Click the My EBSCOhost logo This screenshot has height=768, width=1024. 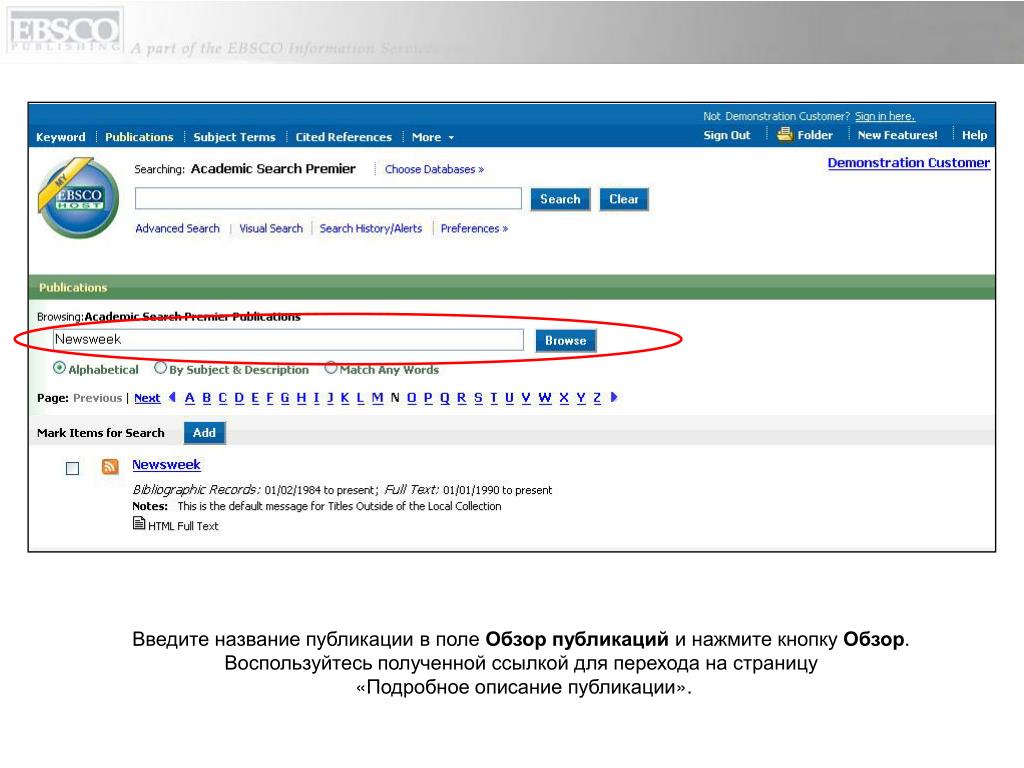tap(78, 197)
